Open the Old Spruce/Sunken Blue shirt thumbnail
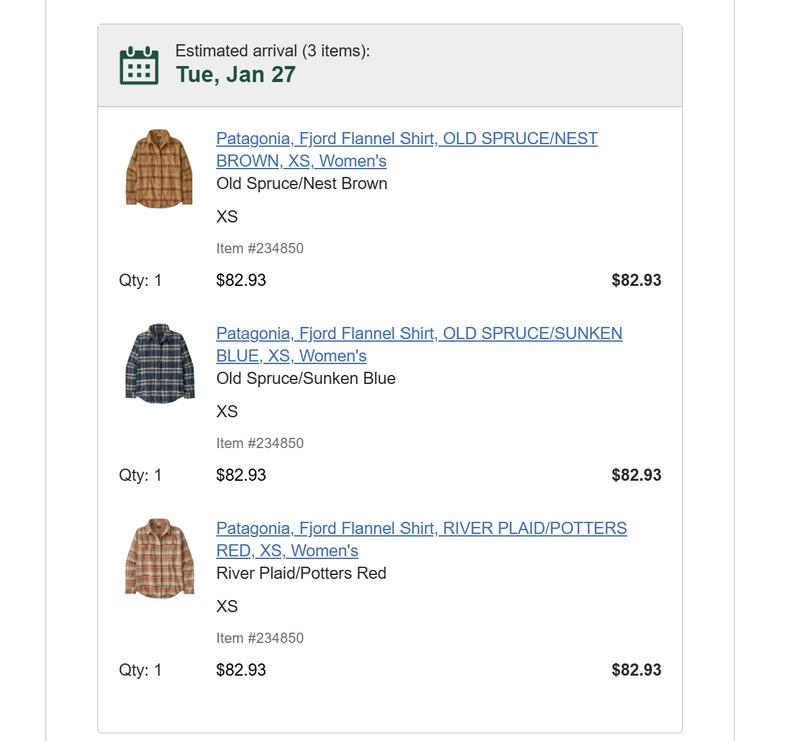This screenshot has width=800, height=741. point(158,361)
